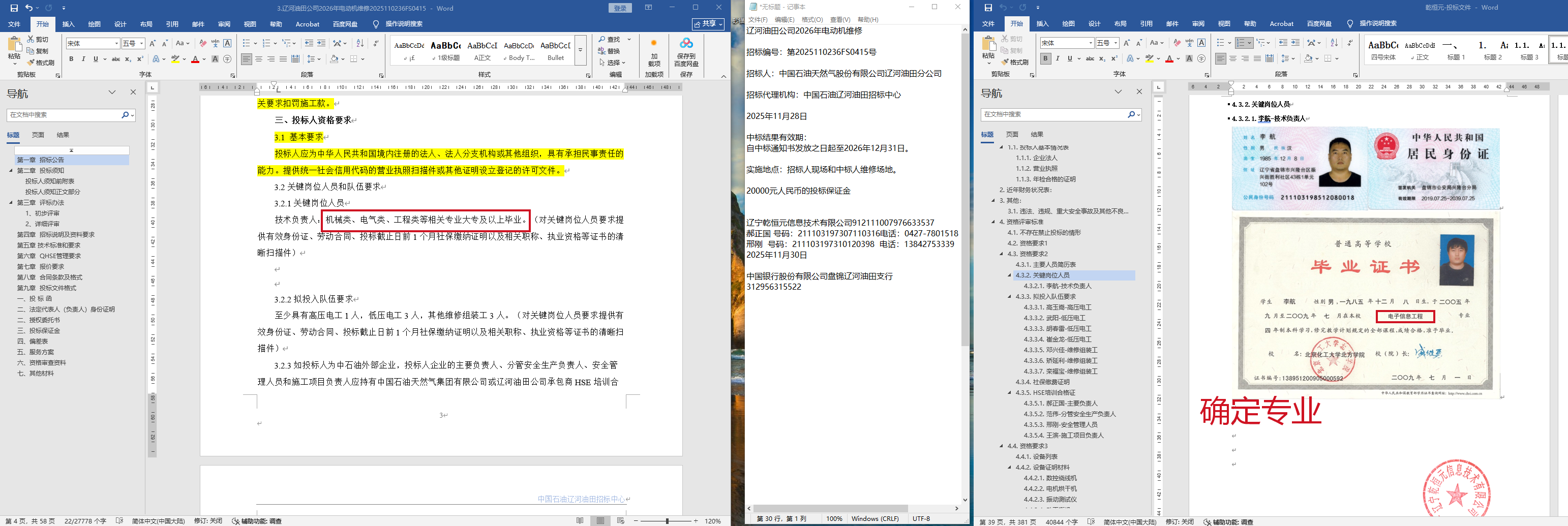
Task: Toggle left alignment in right Word ribbon
Action: click(x=1220, y=58)
